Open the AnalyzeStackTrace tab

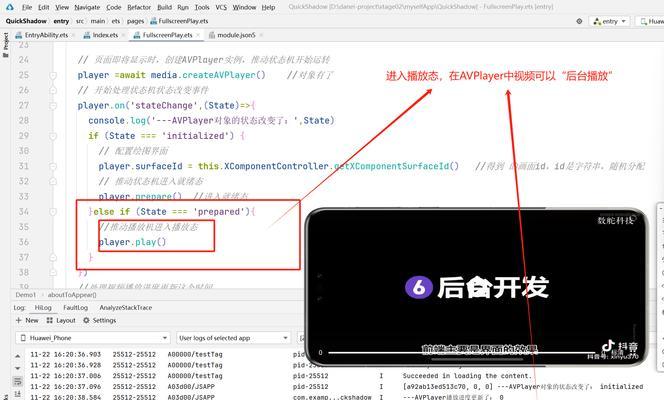pyautogui.click(x=125, y=308)
